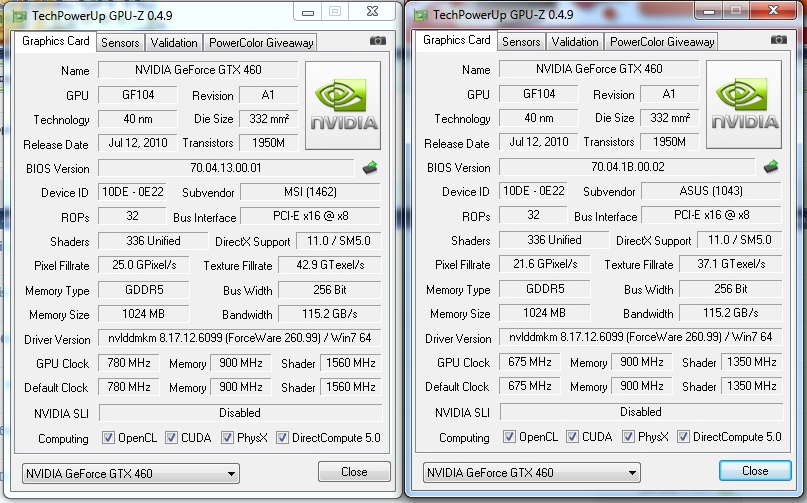
Task: Toggle the DirectCompute 5.0 checkbox in the right window
Action: 683,437
